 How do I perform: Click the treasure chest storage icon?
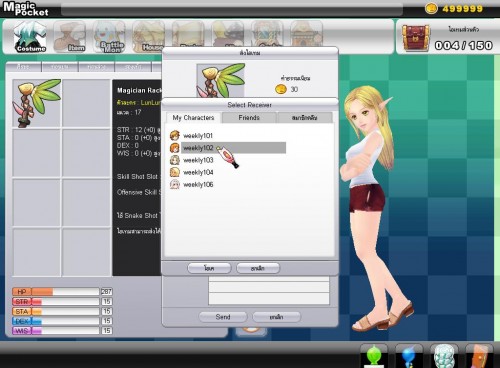tap(415, 38)
